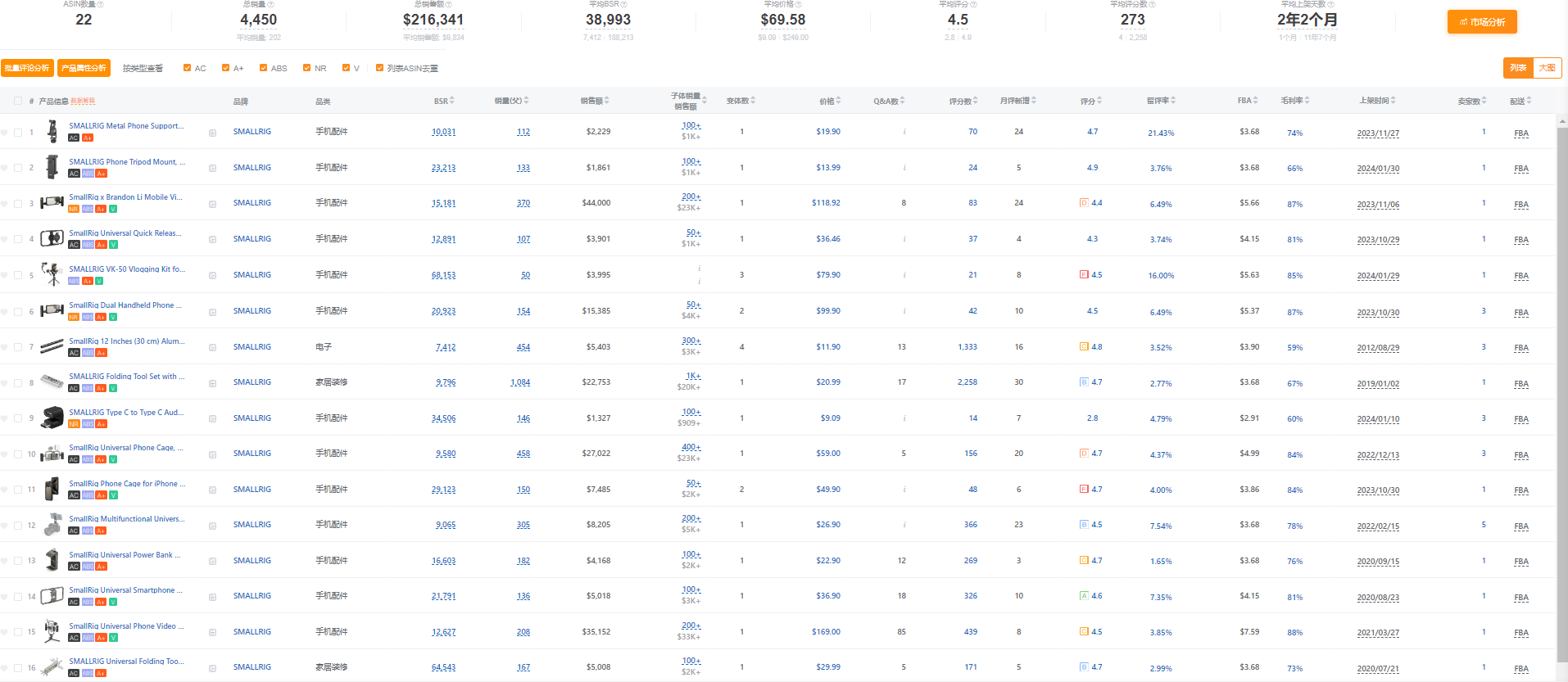
Task: Open the detail icon beside SMALLRIG VK-50 Vlogging Kit
Action: (x=212, y=276)
